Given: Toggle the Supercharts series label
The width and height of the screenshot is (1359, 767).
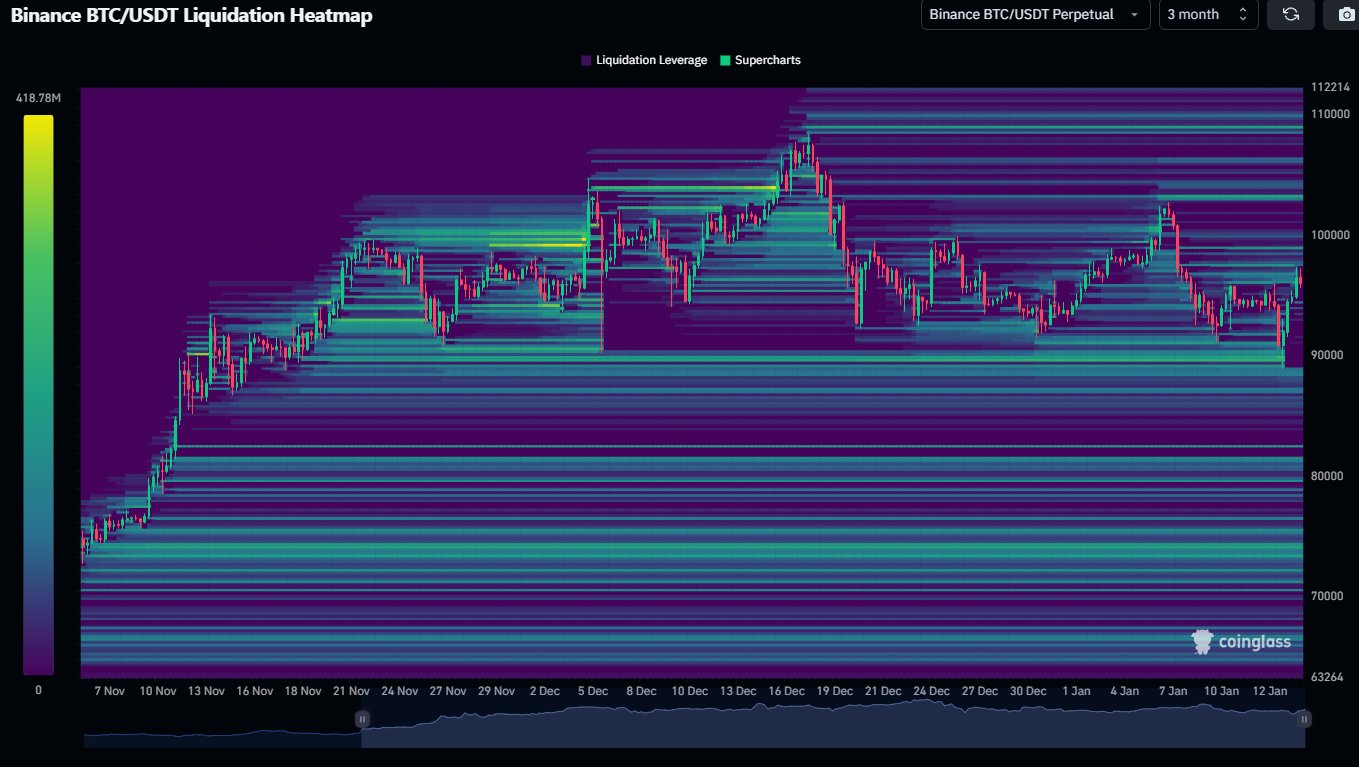Looking at the screenshot, I should pos(767,60).
